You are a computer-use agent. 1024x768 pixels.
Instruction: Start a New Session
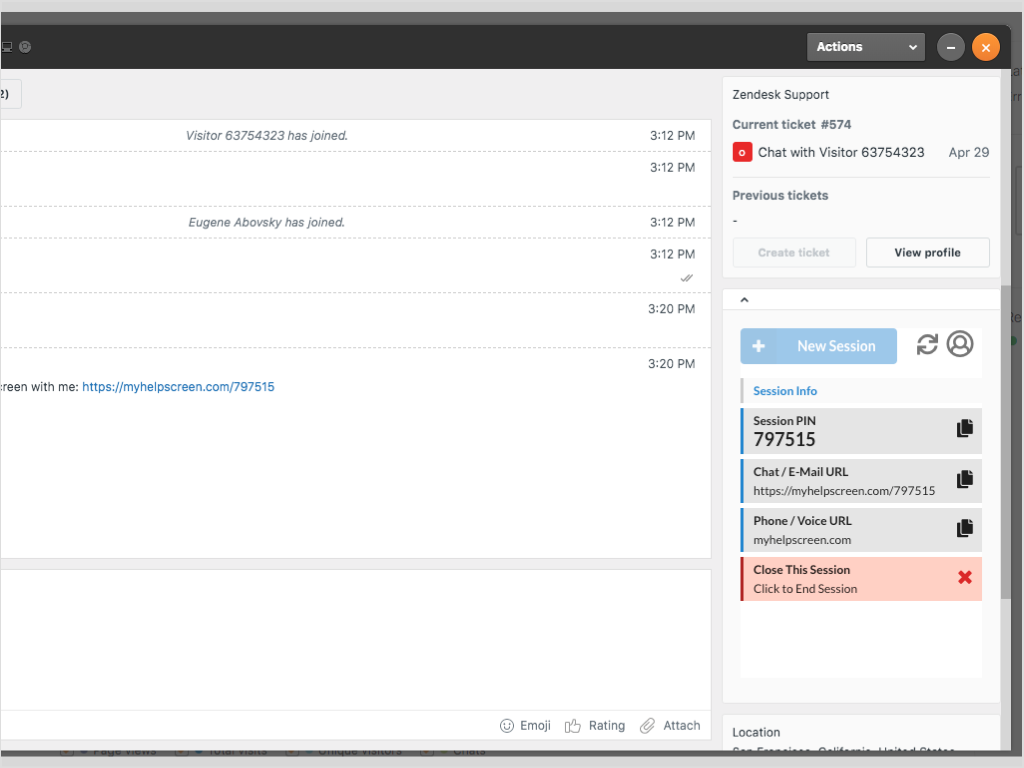pos(818,346)
